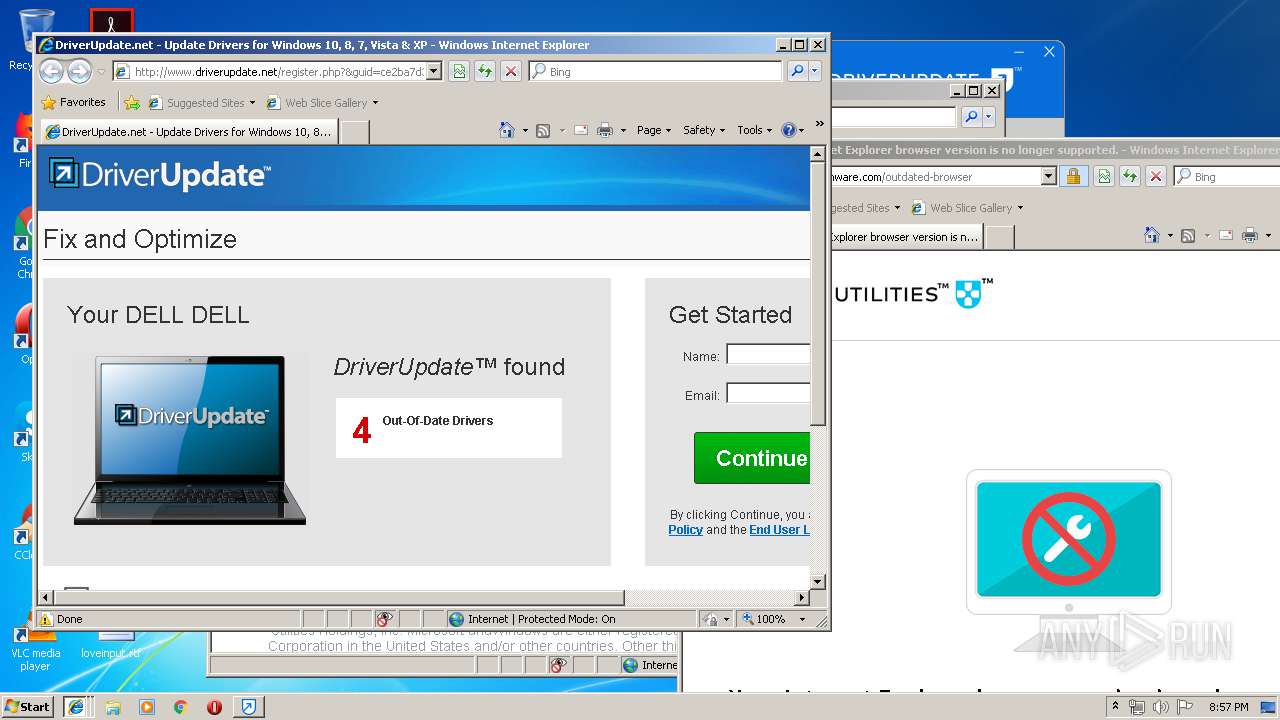Open Internet Explorer from the taskbar
Image resolution: width=1280 pixels, height=720 pixels.
pyautogui.click(x=76, y=707)
